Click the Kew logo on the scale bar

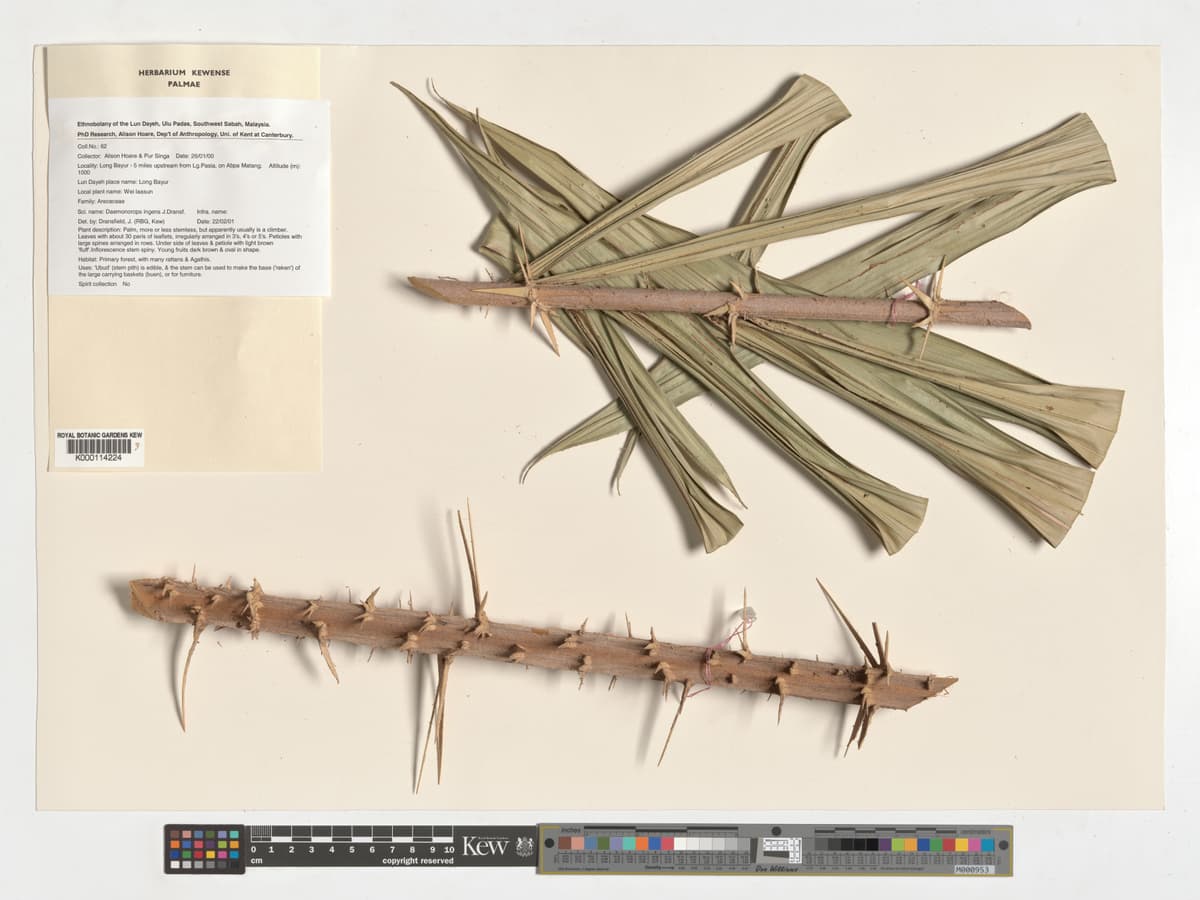coord(486,847)
